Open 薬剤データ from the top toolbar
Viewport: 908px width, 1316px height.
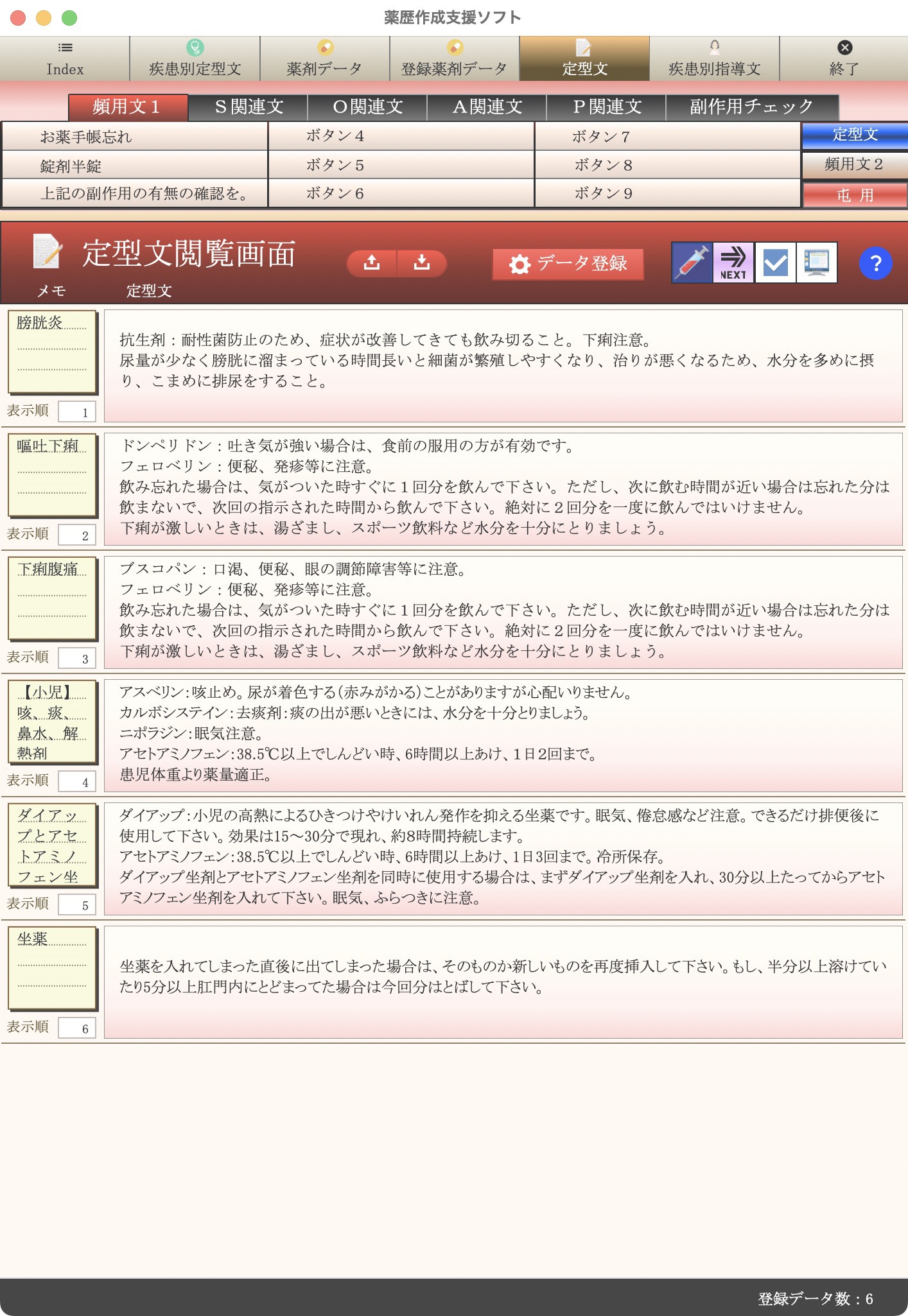325,58
